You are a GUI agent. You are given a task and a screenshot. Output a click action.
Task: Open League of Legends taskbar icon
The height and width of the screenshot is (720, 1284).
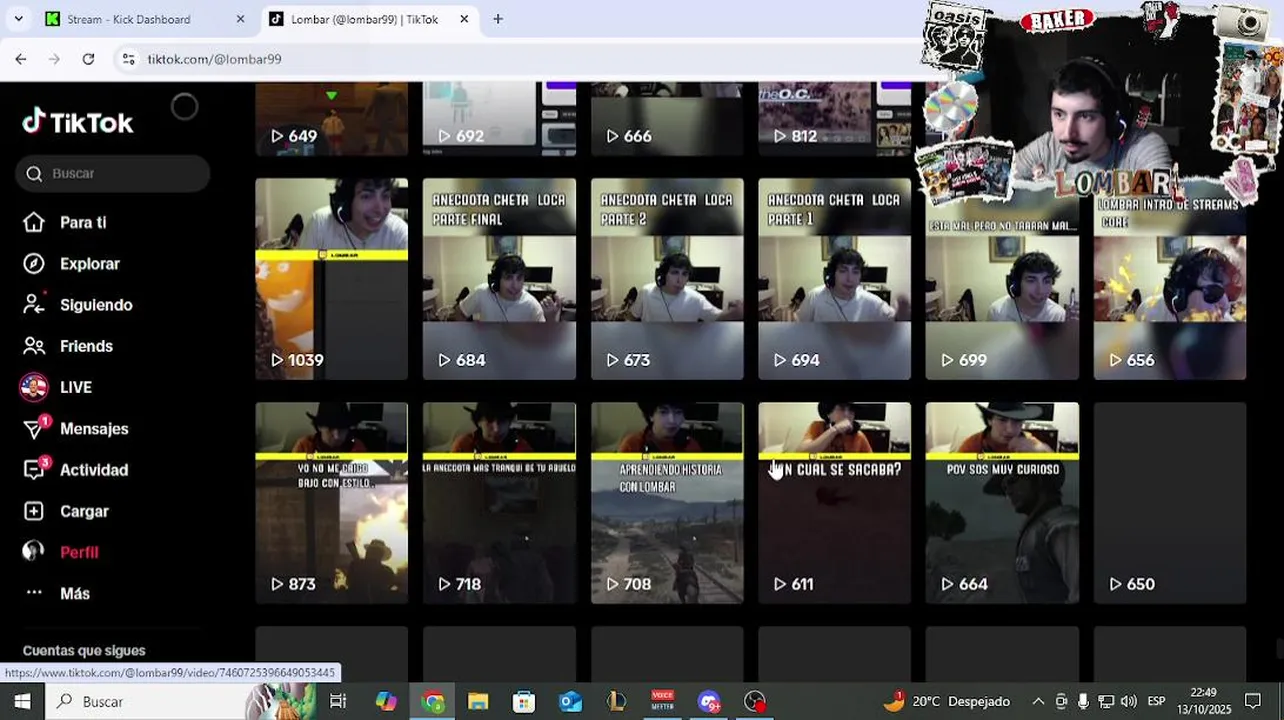coord(616,702)
